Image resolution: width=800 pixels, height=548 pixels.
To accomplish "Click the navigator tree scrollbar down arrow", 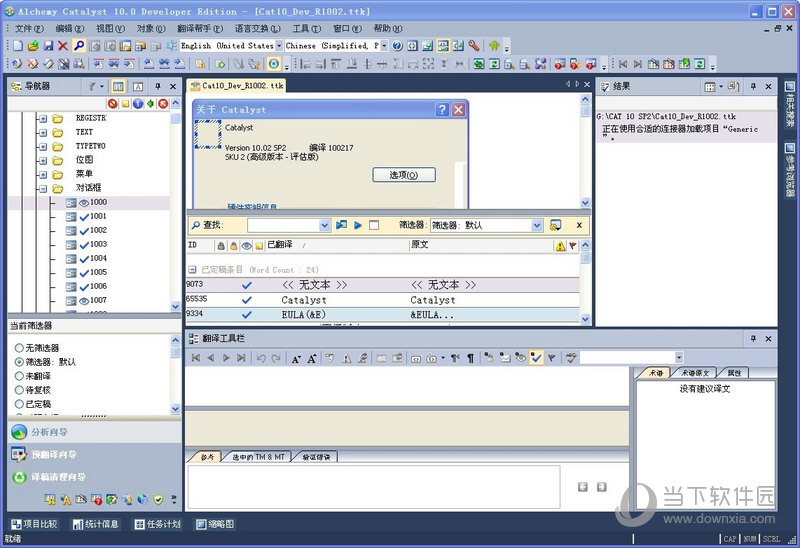I will [176, 307].
